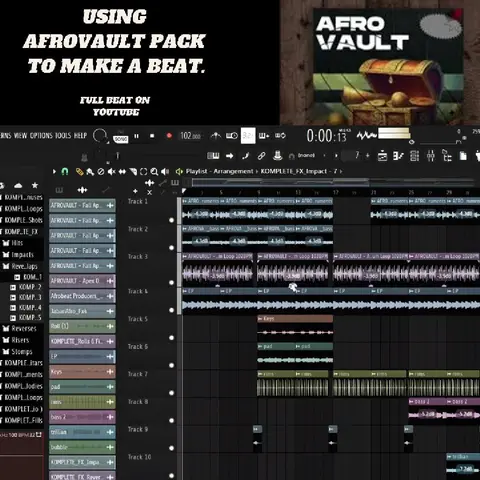Open the Playlist view icon
480x480 pixels.
tap(382, 156)
